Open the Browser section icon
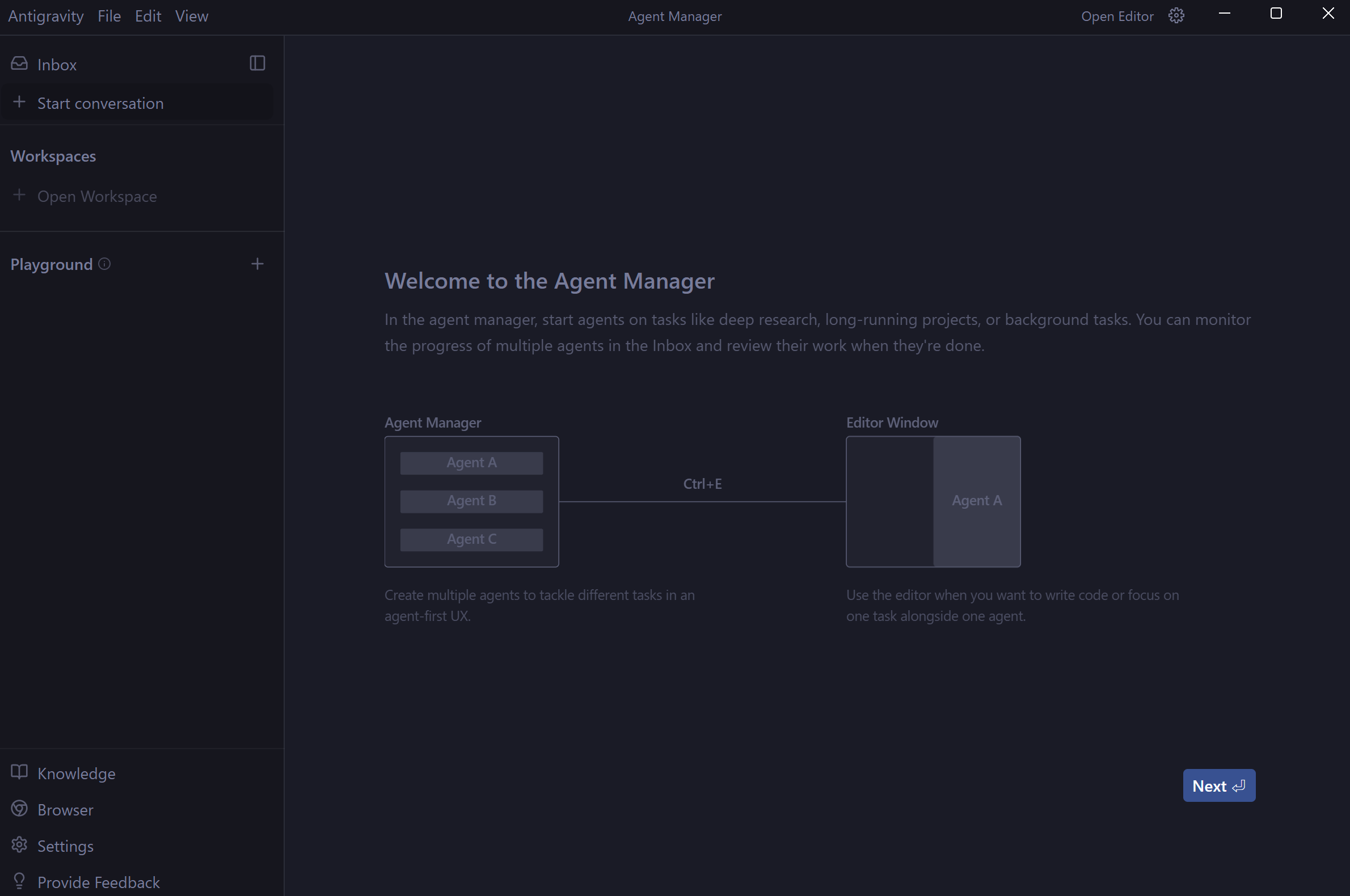This screenshot has width=1350, height=896. (x=19, y=809)
